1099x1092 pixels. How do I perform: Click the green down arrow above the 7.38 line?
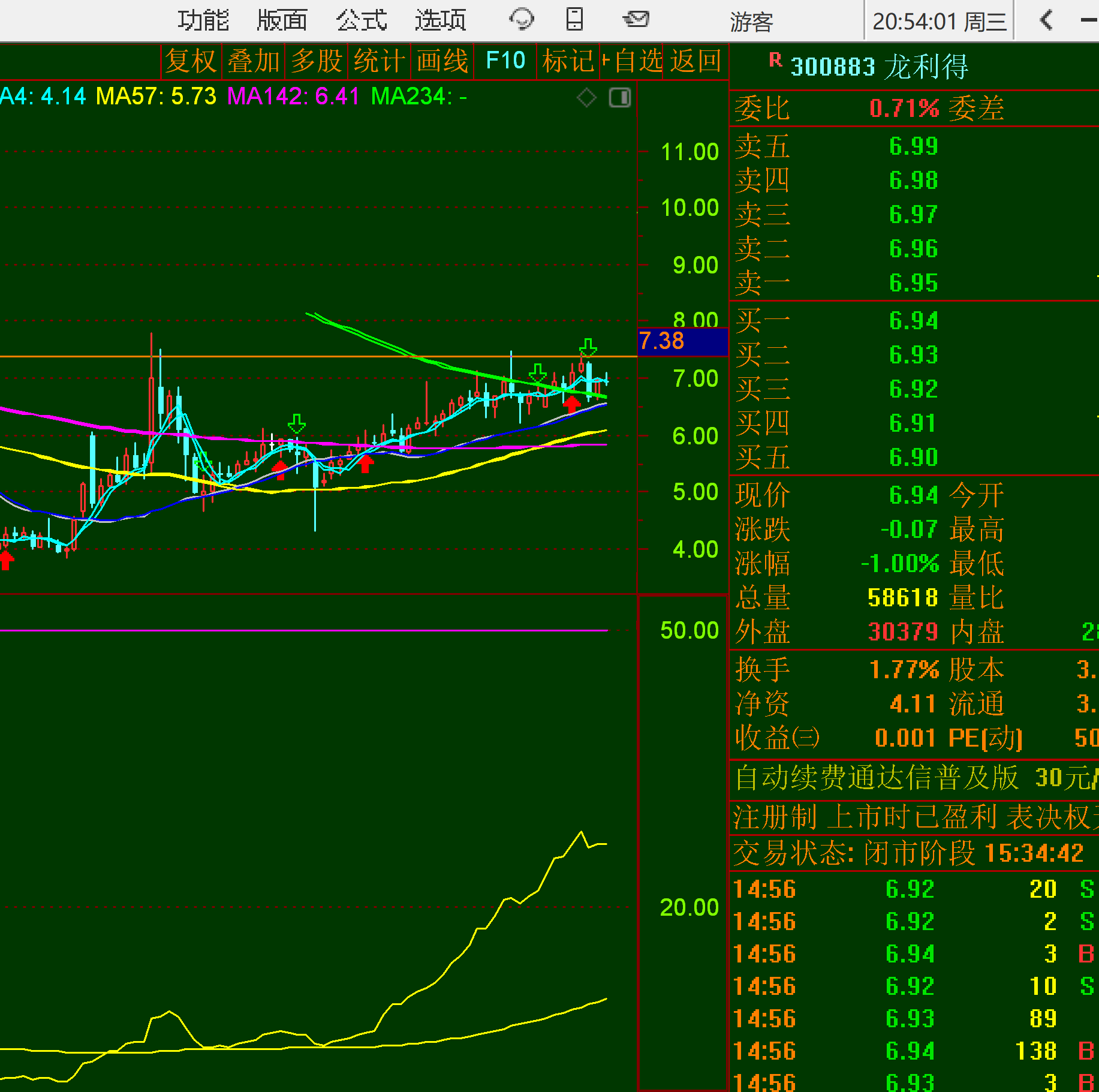[588, 347]
